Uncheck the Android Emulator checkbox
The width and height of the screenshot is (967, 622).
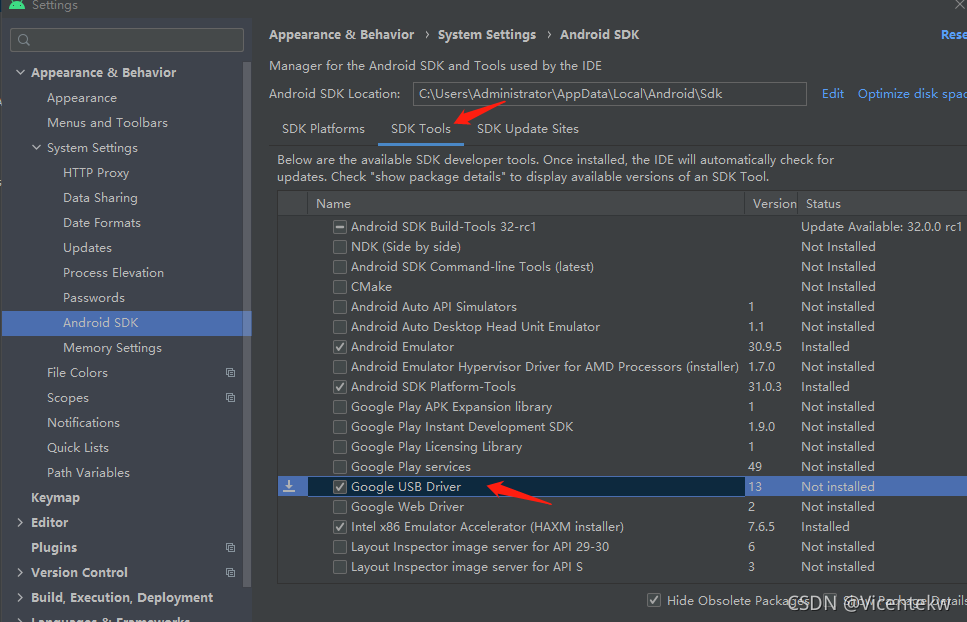339,346
